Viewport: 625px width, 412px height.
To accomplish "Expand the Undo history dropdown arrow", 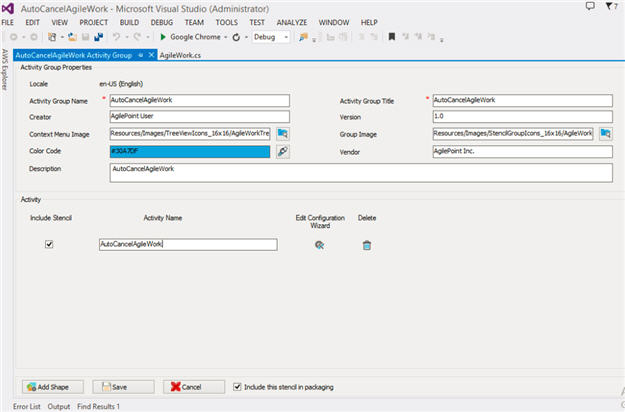I will click(x=127, y=37).
